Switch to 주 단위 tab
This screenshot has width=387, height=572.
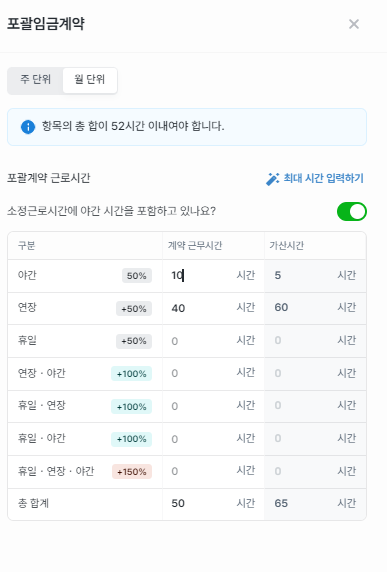[x=35, y=80]
